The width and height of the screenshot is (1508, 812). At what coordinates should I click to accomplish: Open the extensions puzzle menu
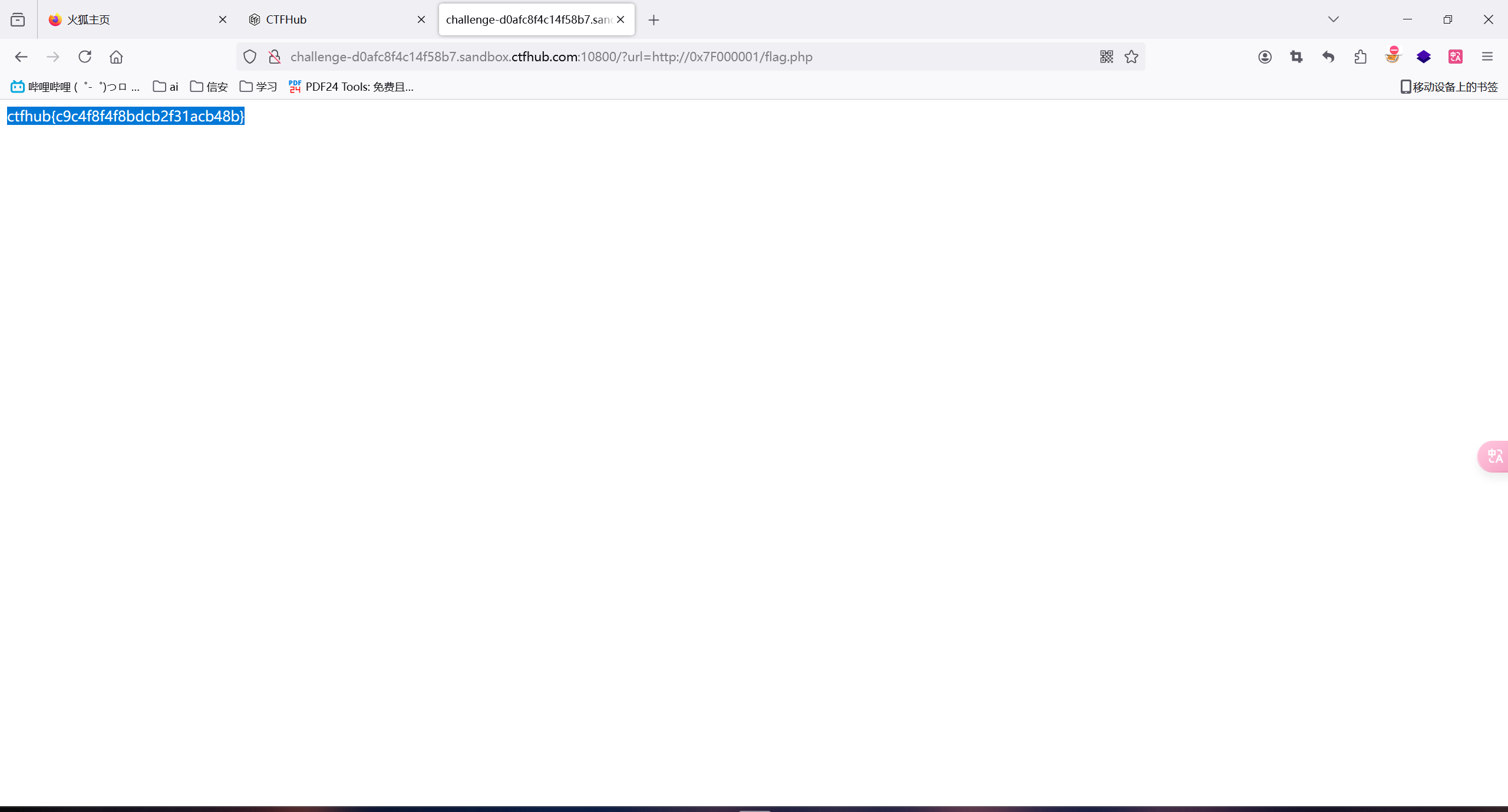pyautogui.click(x=1361, y=57)
